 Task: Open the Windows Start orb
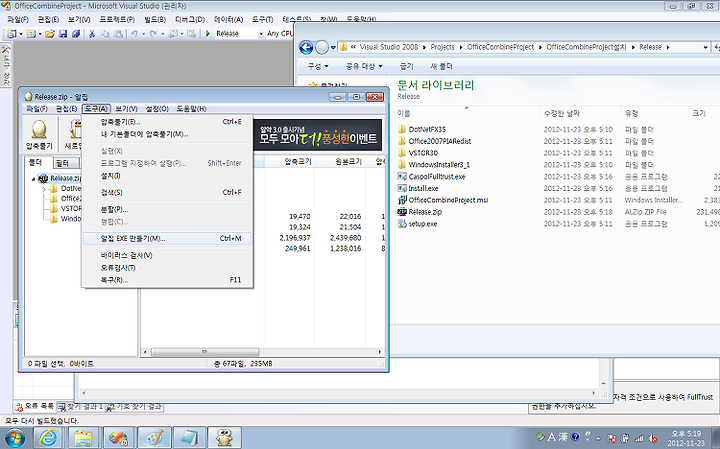pyautogui.click(x=15, y=438)
